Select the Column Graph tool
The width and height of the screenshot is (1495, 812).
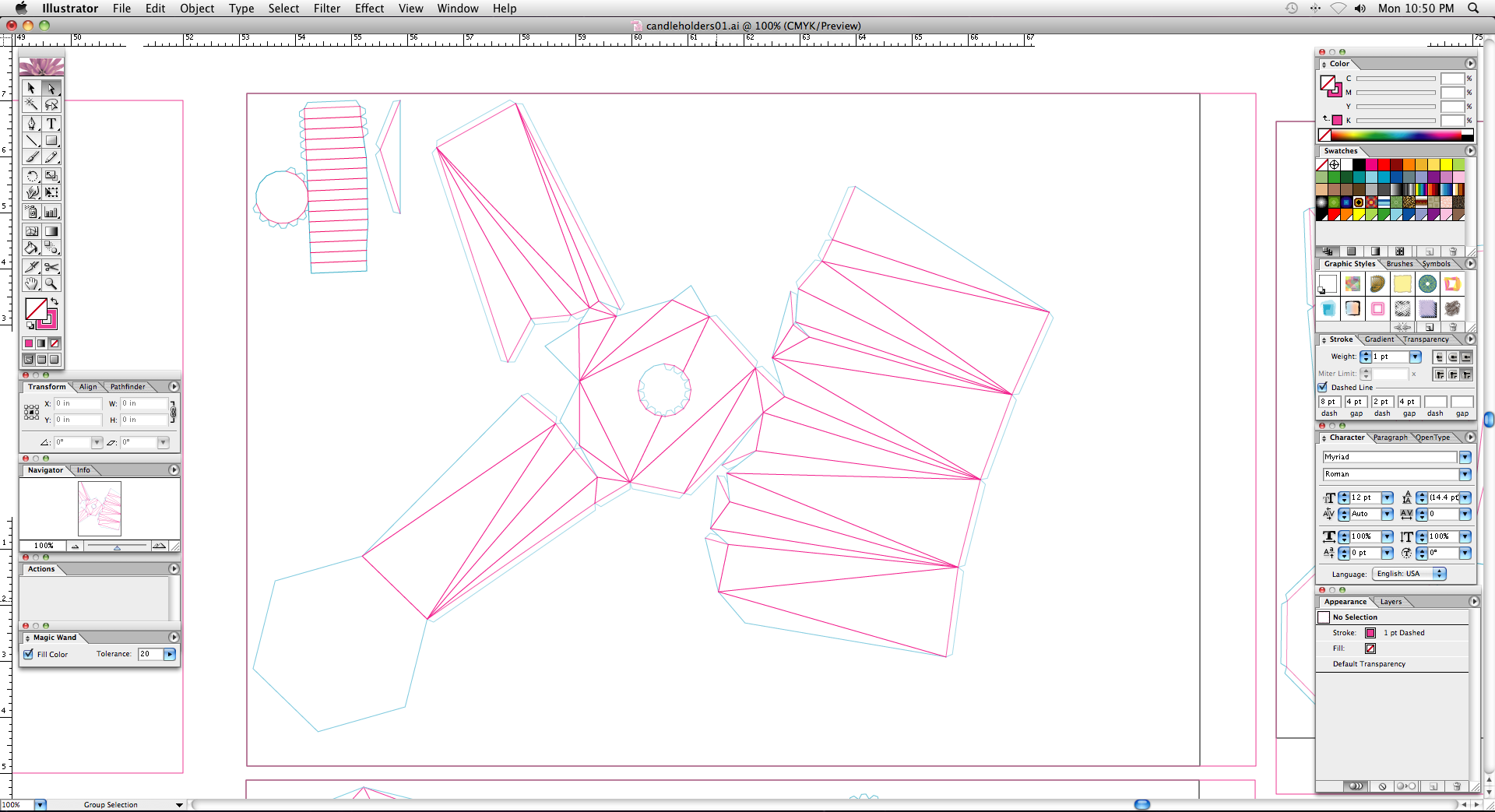[x=51, y=212]
